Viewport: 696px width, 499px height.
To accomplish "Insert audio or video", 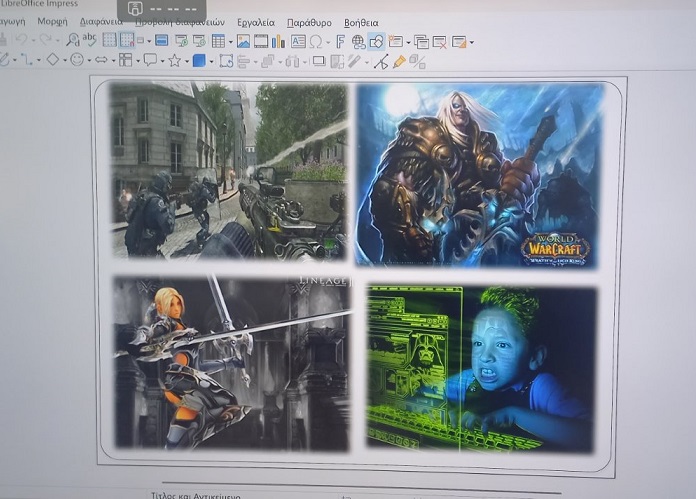I will coord(261,41).
